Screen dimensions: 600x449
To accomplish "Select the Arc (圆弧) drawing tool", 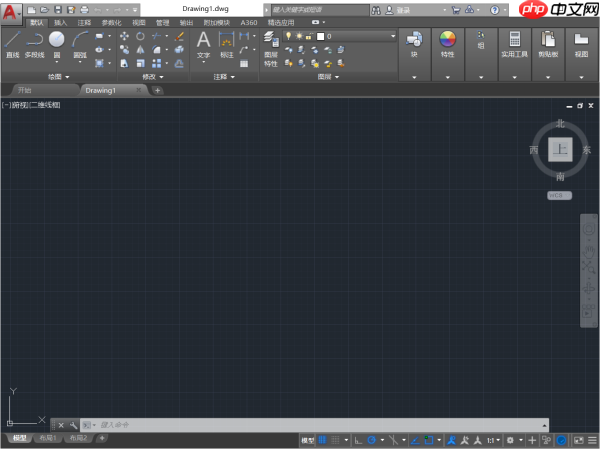I will click(80, 44).
